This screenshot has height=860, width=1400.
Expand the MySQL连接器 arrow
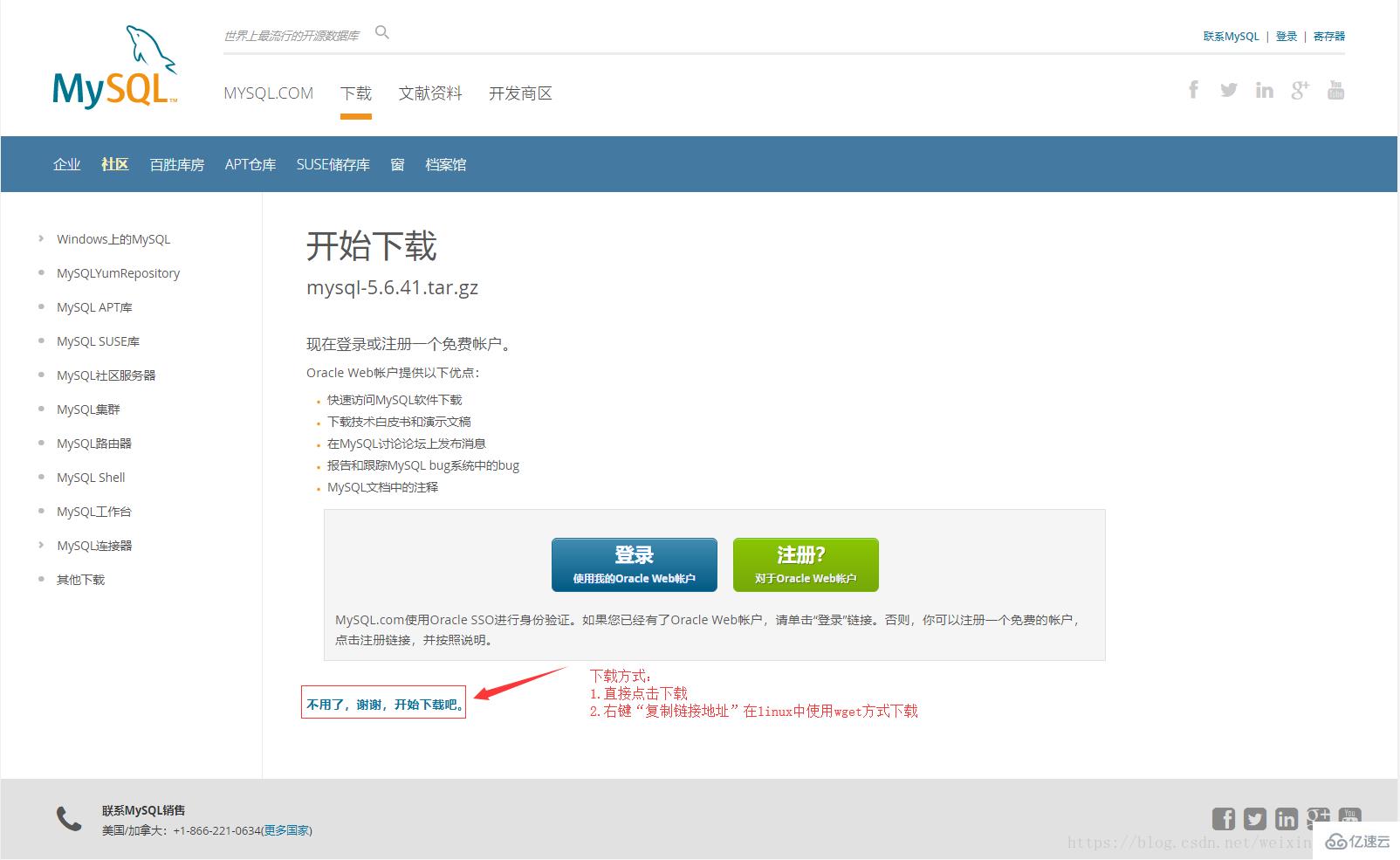point(41,545)
